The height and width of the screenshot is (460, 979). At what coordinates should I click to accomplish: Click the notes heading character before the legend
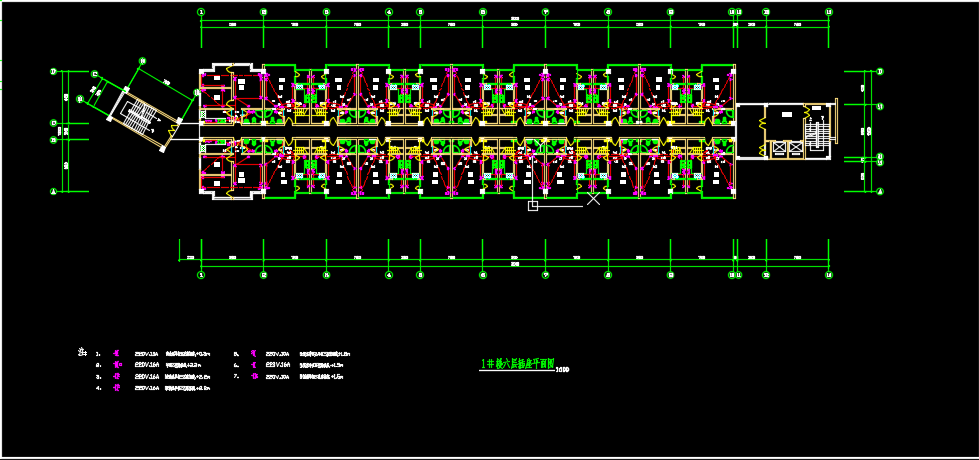coord(81,352)
